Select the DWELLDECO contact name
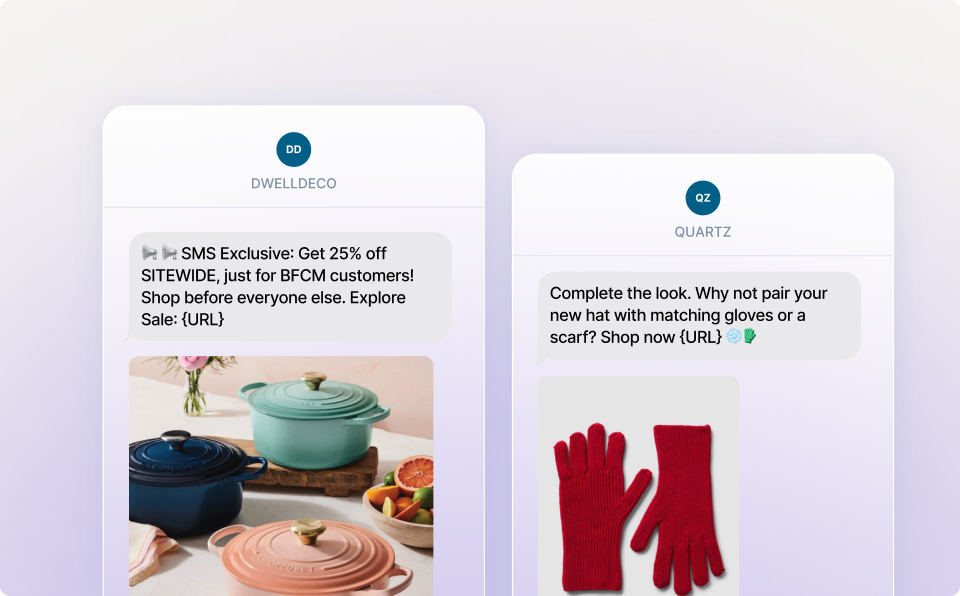Screen dimensions: 960x596 click(x=294, y=183)
